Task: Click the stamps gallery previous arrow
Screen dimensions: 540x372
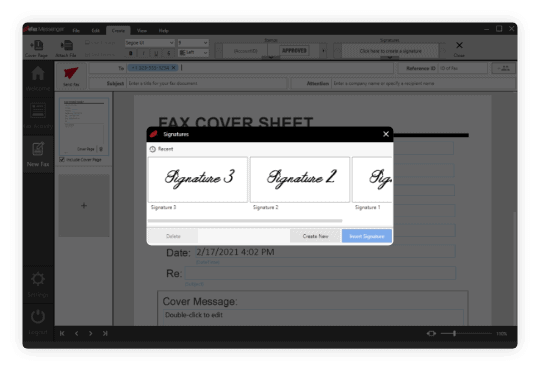Action: tap(219, 51)
